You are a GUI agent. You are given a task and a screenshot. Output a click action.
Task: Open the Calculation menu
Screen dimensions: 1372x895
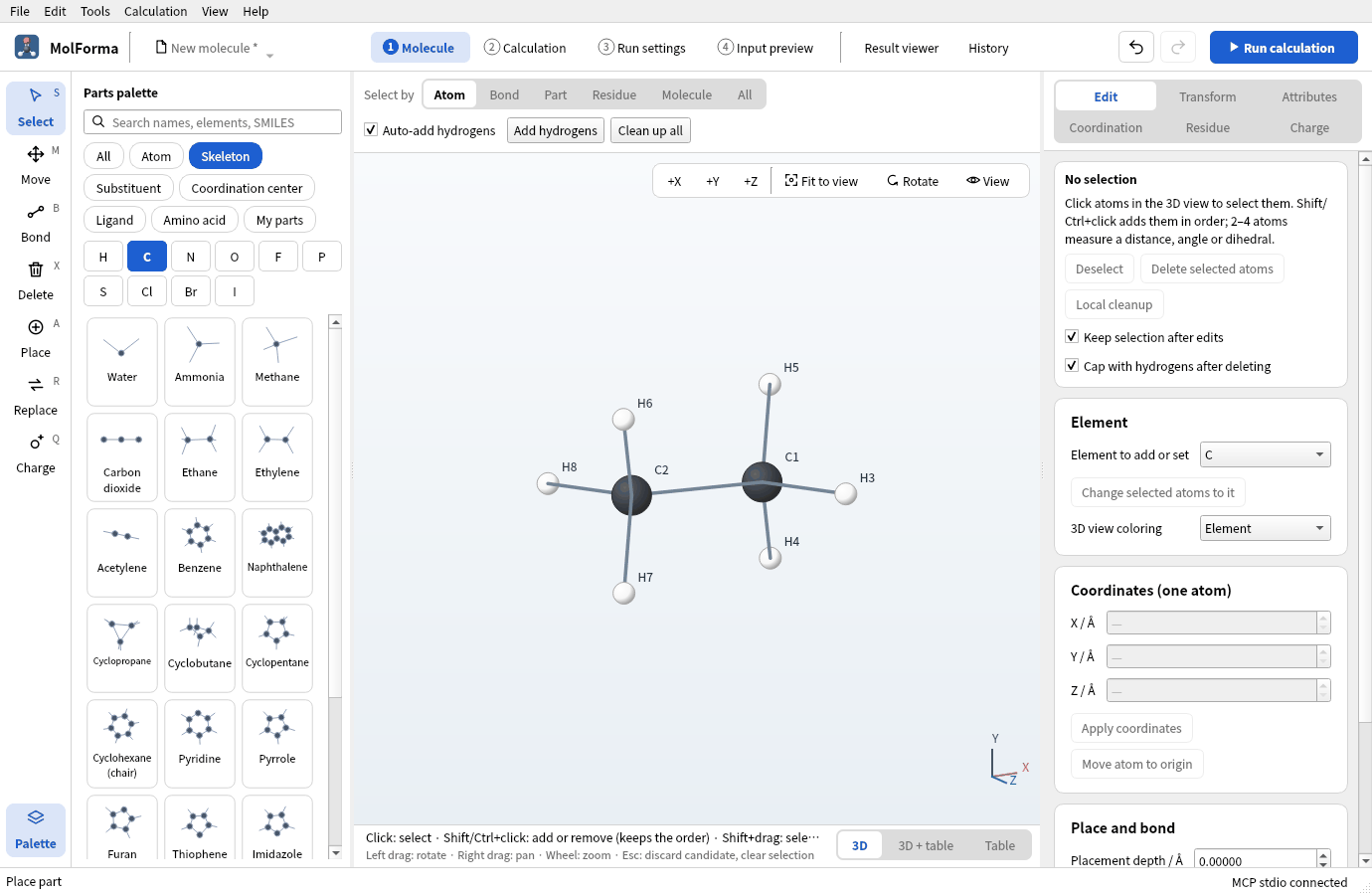point(155,11)
